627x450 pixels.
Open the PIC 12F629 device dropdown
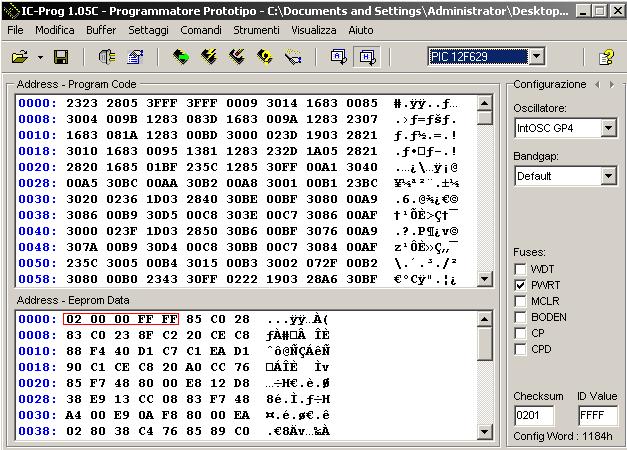tap(536, 56)
